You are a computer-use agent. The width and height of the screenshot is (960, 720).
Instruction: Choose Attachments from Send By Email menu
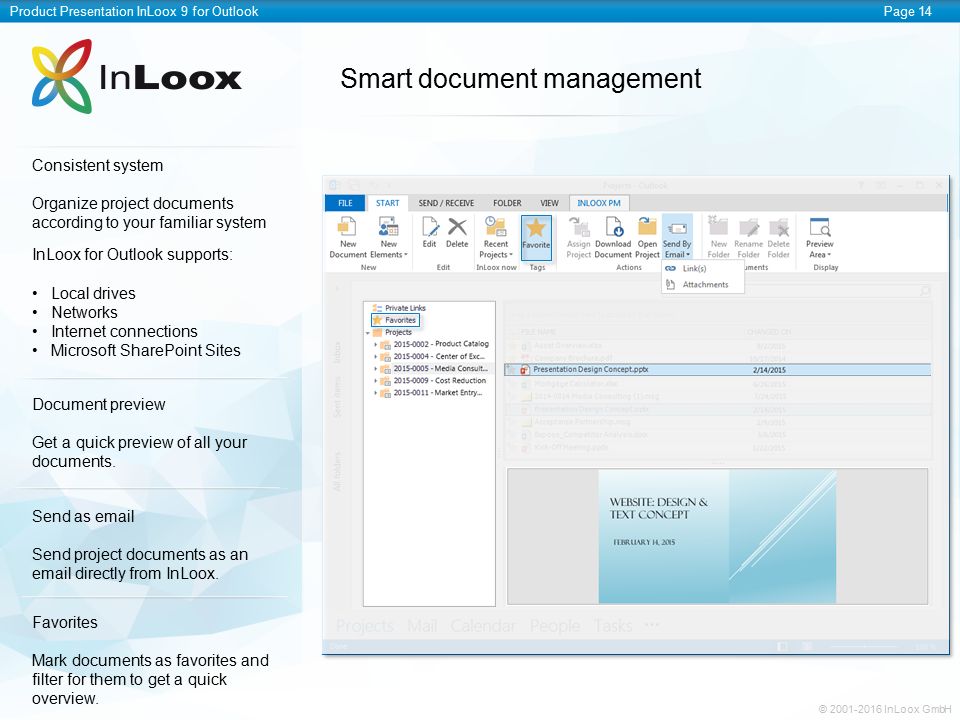pos(703,285)
